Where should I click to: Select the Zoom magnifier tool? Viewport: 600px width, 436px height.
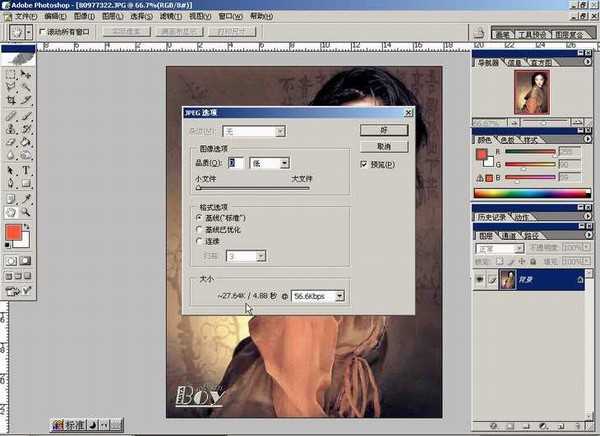26,211
